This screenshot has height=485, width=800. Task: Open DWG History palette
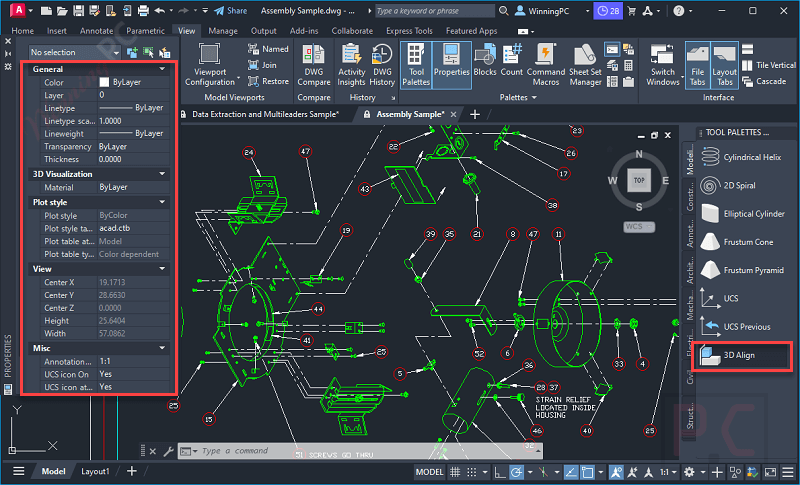tap(382, 65)
